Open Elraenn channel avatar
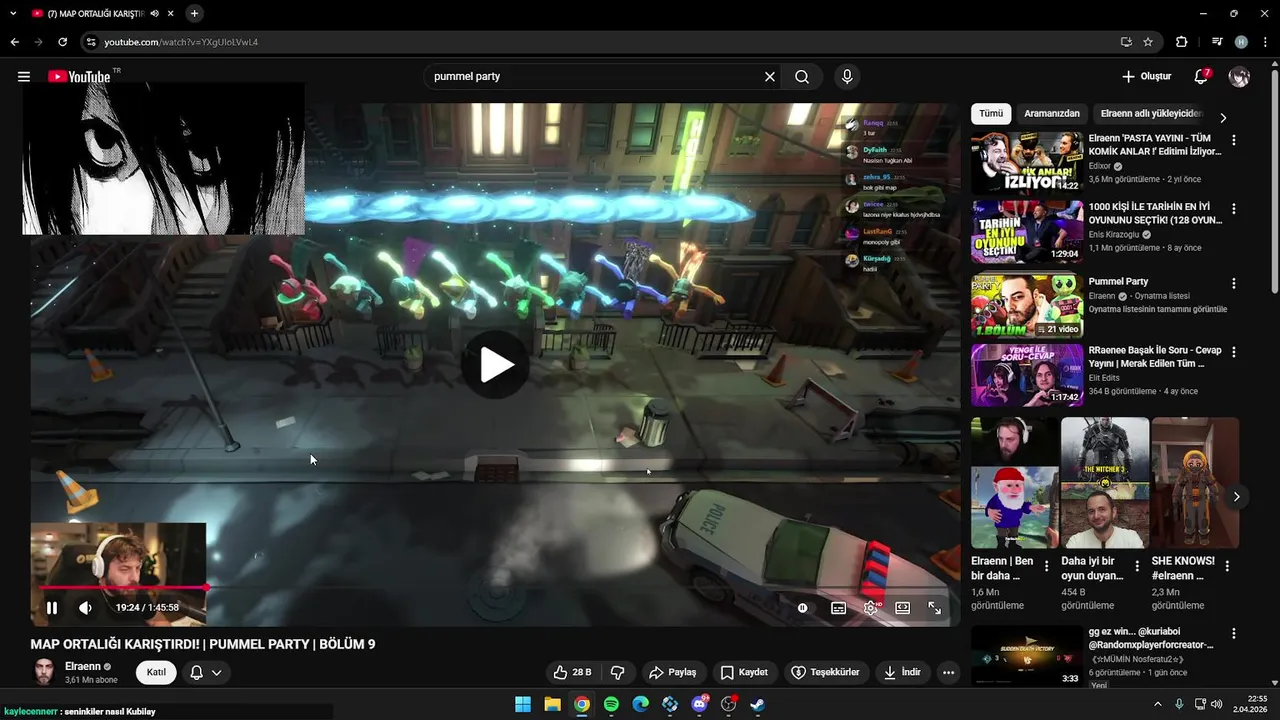The width and height of the screenshot is (1280, 720). [44, 672]
